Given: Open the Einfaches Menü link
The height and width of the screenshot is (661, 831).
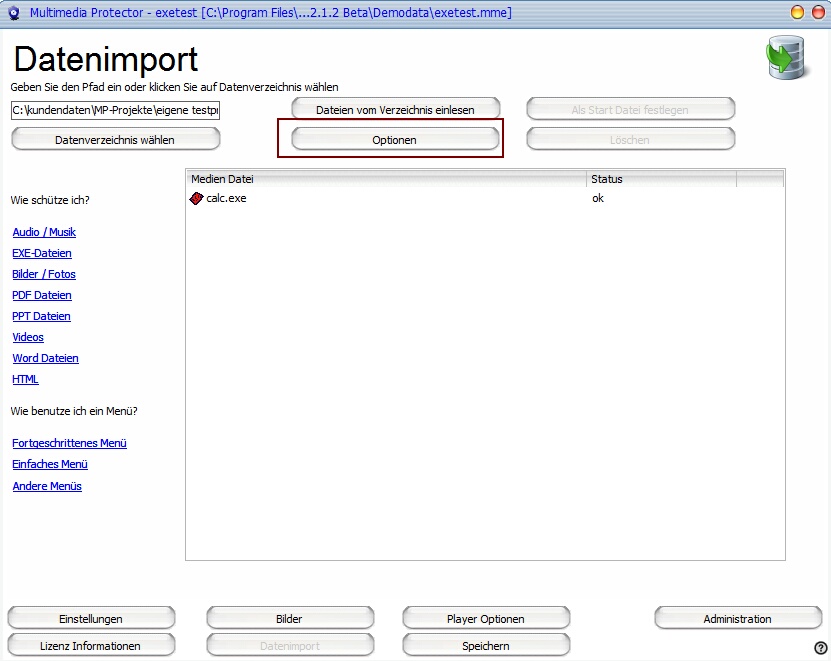Looking at the screenshot, I should (50, 464).
